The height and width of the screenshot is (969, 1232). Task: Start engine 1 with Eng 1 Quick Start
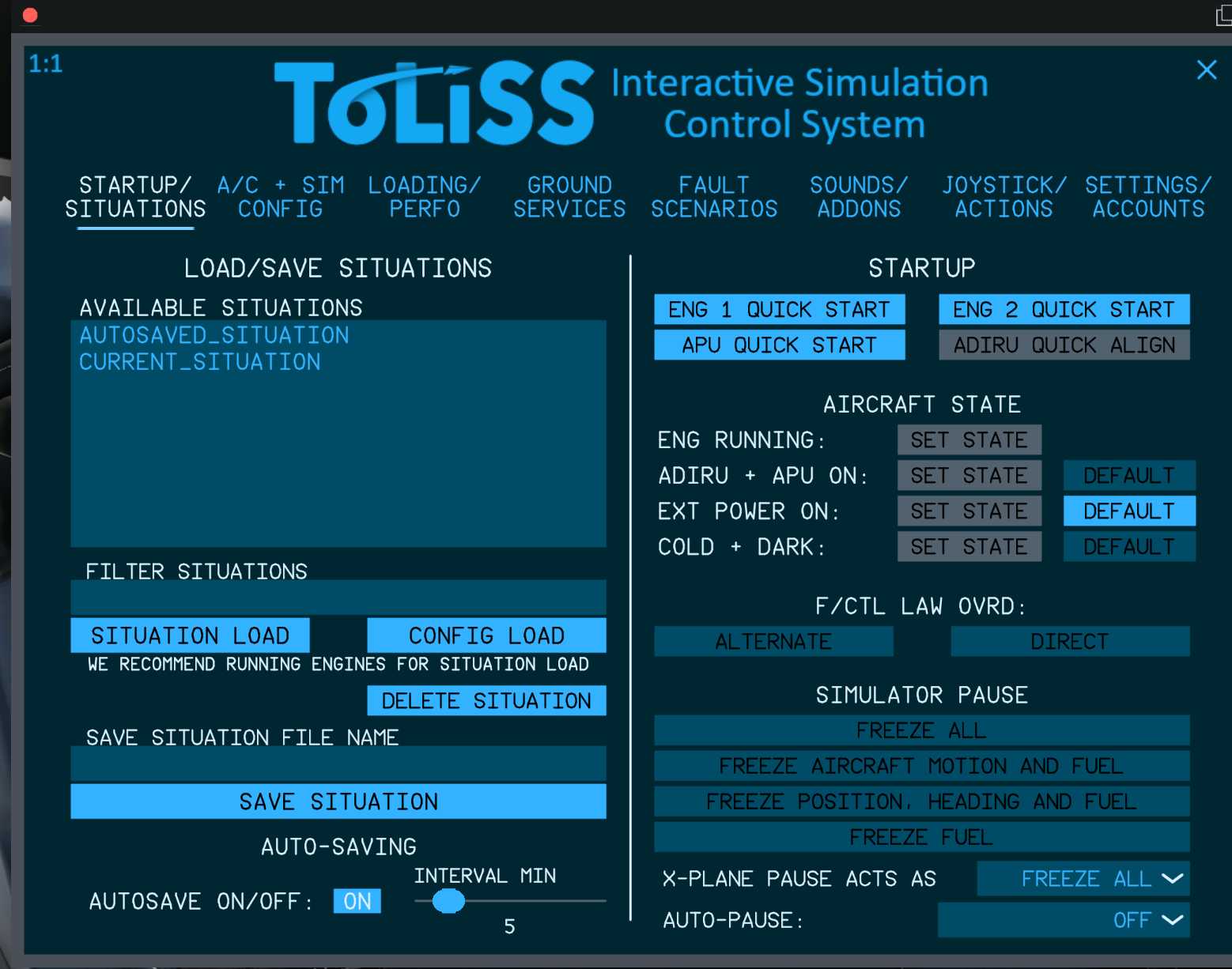click(x=779, y=309)
